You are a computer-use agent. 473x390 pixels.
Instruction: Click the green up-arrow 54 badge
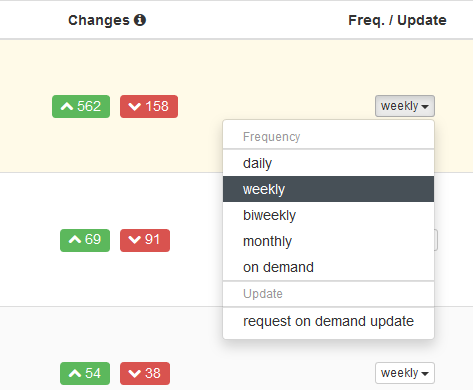pos(85,373)
